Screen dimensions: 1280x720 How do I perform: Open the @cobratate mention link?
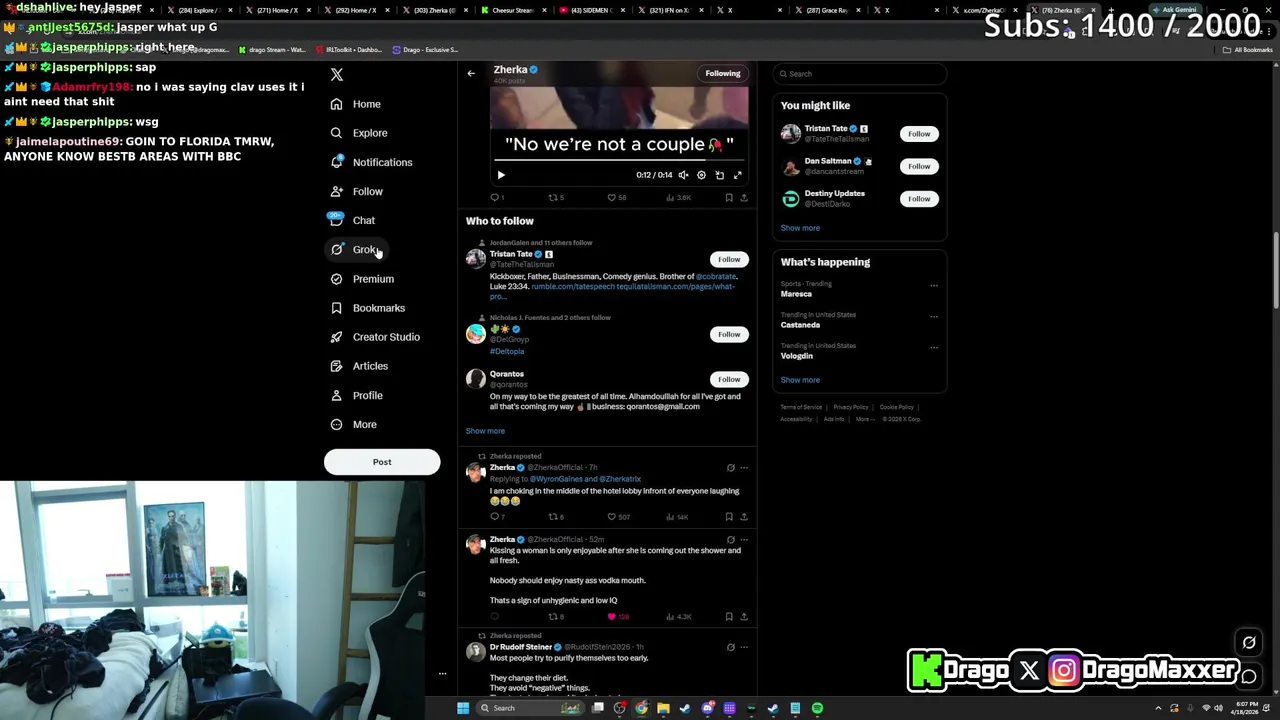click(716, 276)
